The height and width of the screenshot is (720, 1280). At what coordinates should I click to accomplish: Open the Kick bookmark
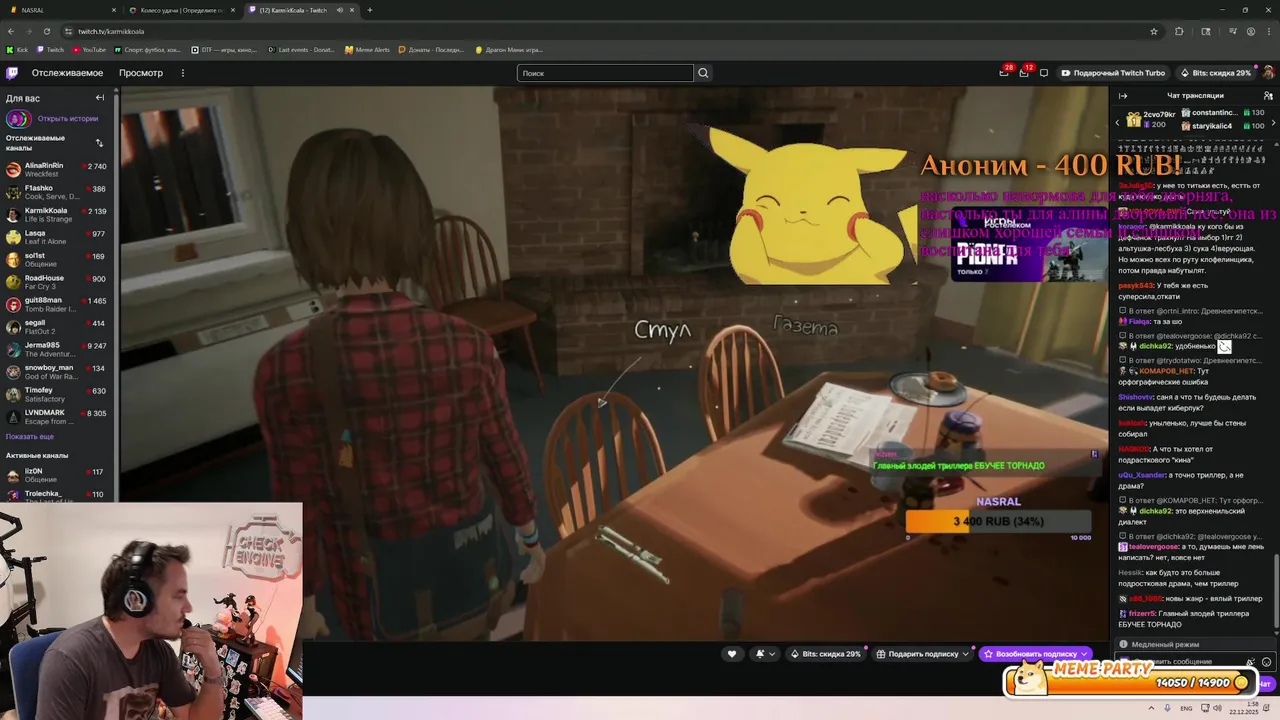pyautogui.click(x=18, y=49)
